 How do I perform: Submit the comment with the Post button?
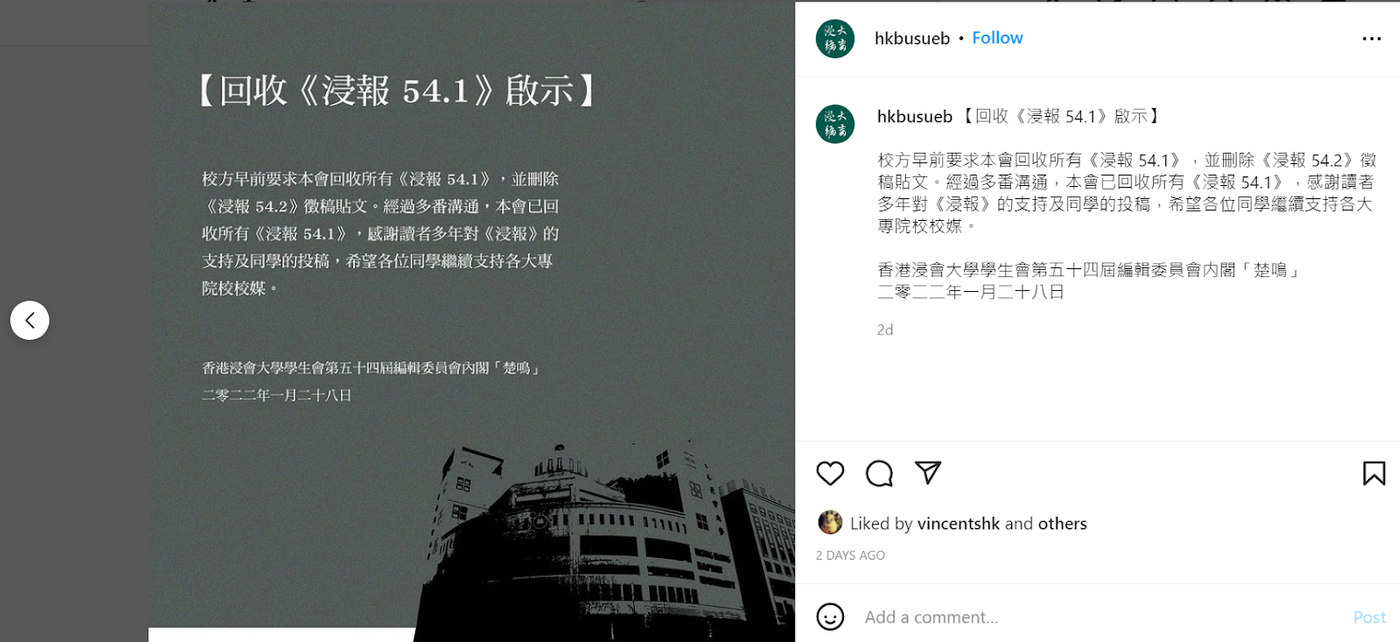[x=1369, y=617]
